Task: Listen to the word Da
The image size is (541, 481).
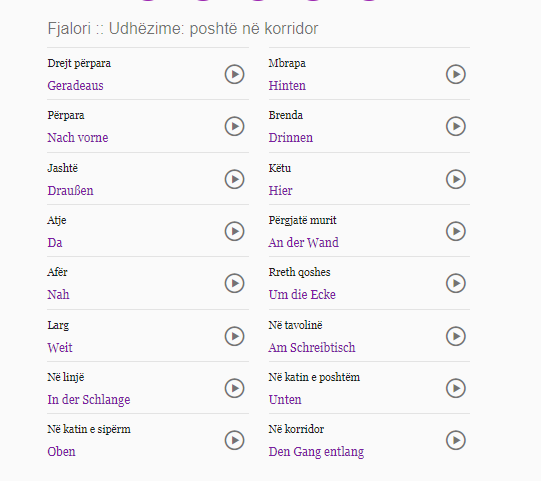Action: click(x=235, y=231)
